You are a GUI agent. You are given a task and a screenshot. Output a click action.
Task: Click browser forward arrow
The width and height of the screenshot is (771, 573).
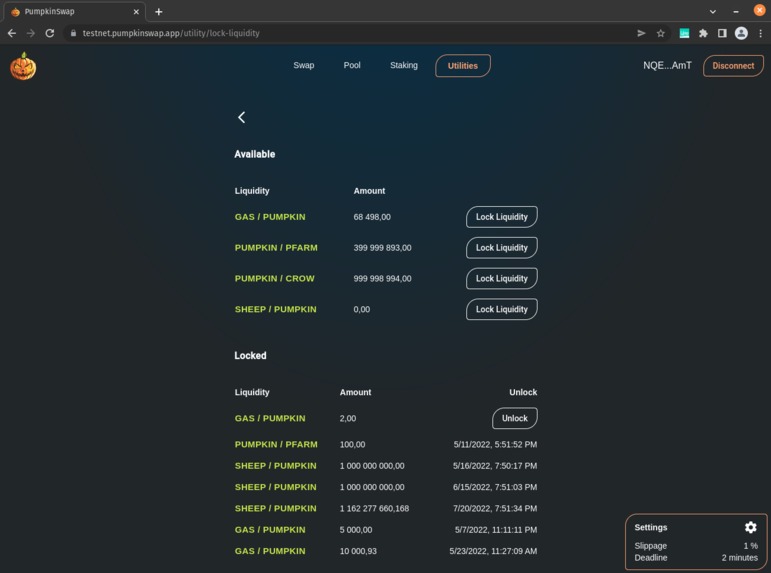(30, 33)
